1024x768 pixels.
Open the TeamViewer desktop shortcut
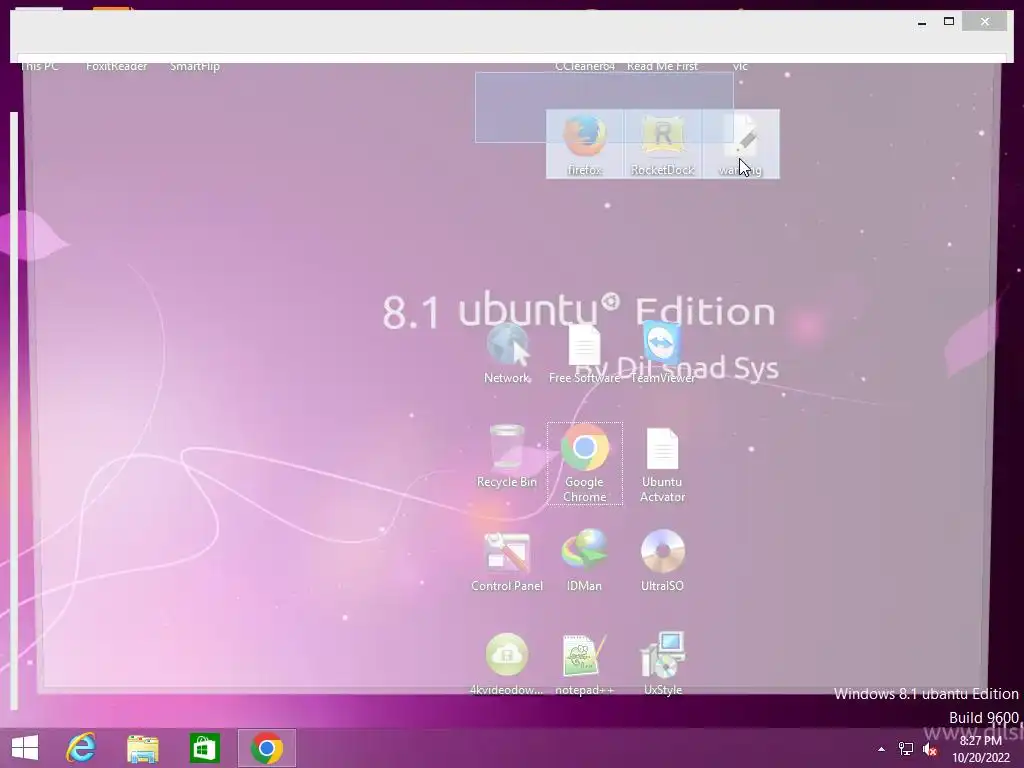[662, 353]
